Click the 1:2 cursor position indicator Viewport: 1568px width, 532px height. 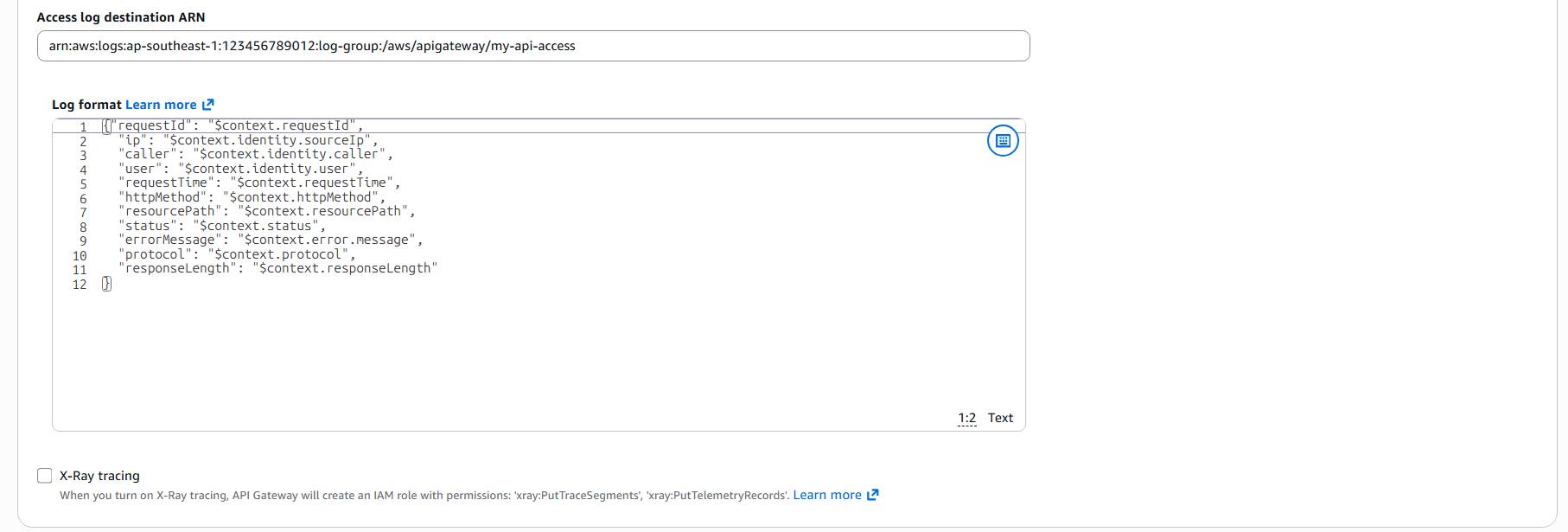[x=966, y=418]
